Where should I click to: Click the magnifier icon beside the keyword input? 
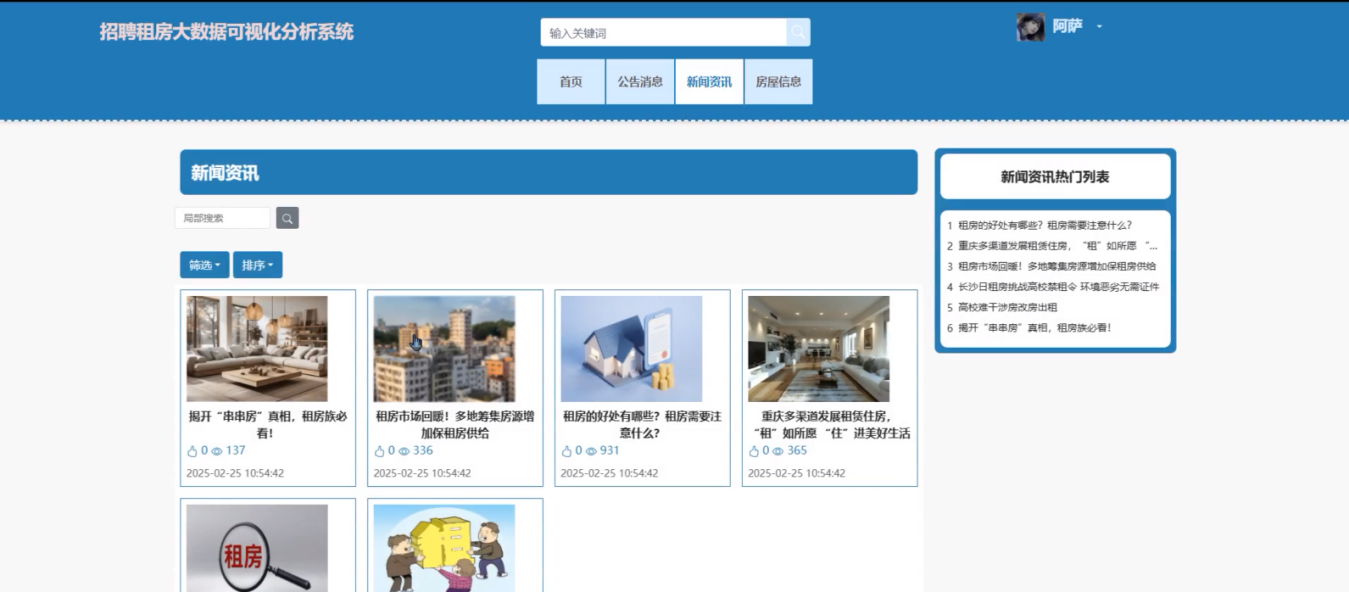coord(798,32)
